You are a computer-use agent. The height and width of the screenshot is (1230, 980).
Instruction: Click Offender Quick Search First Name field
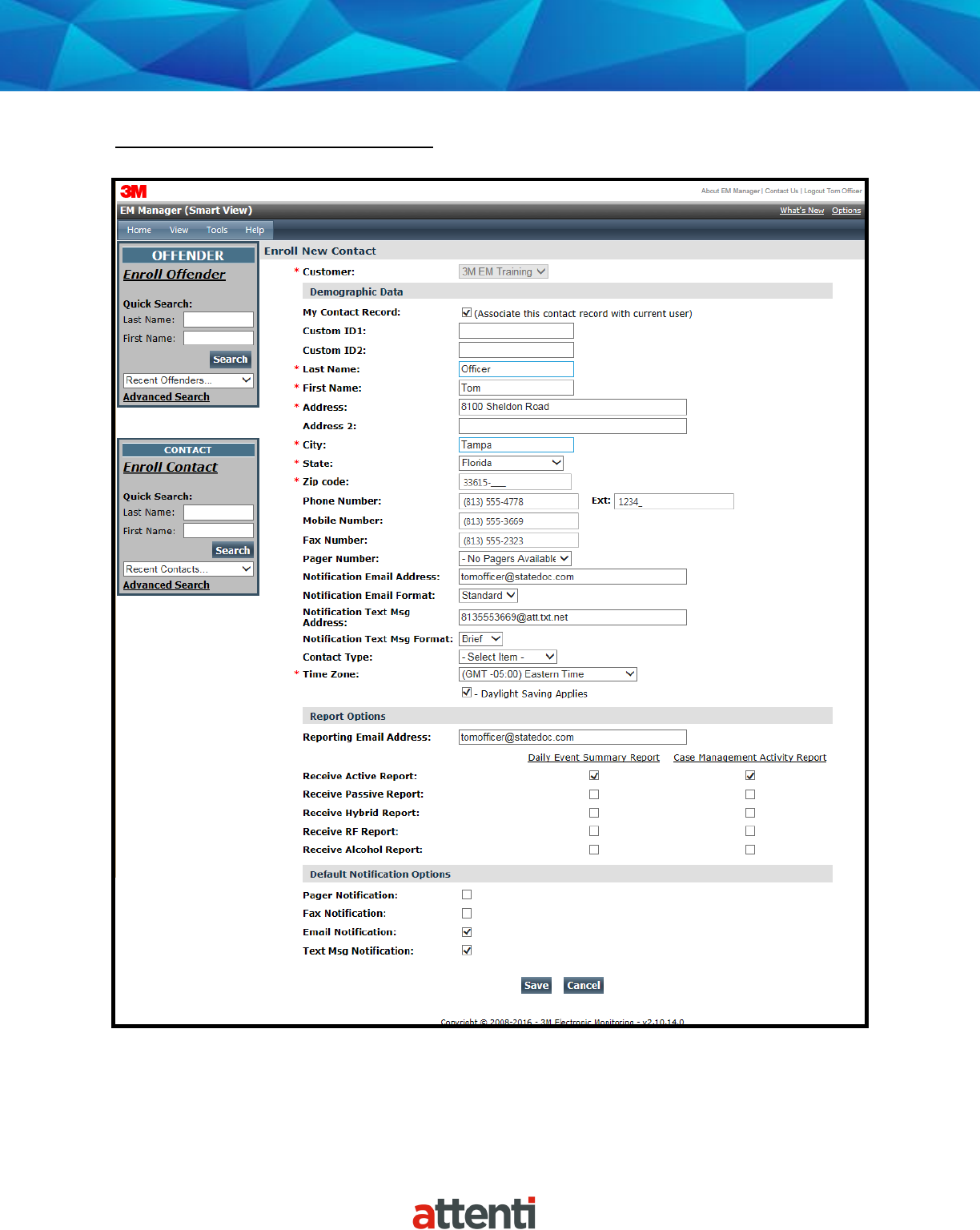click(219, 338)
